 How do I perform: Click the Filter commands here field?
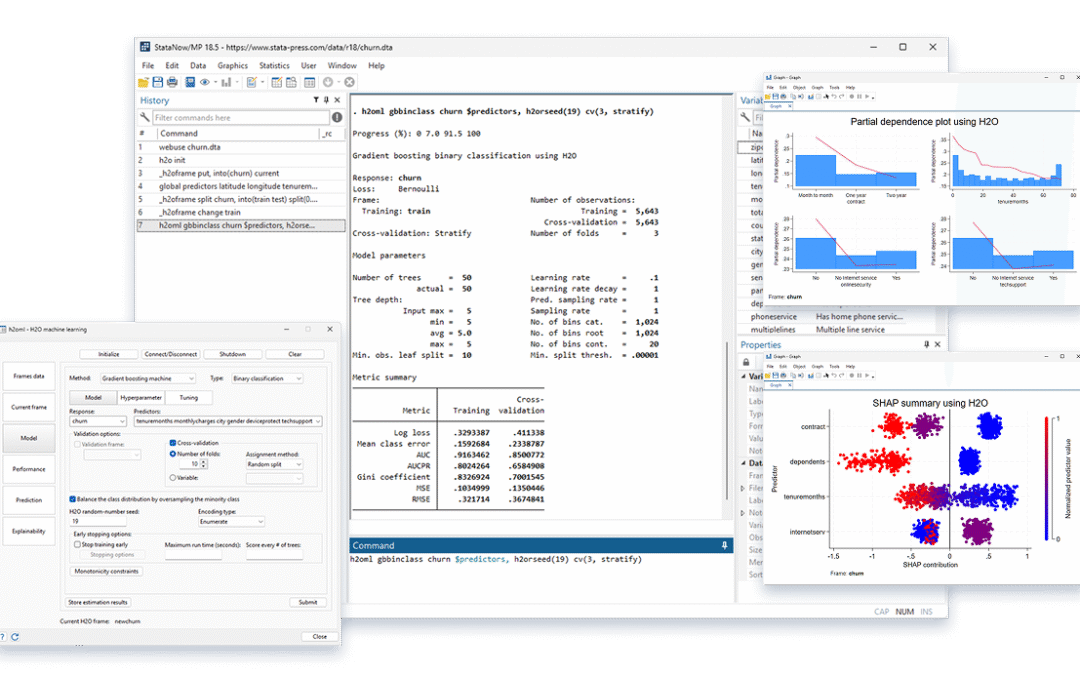point(240,118)
